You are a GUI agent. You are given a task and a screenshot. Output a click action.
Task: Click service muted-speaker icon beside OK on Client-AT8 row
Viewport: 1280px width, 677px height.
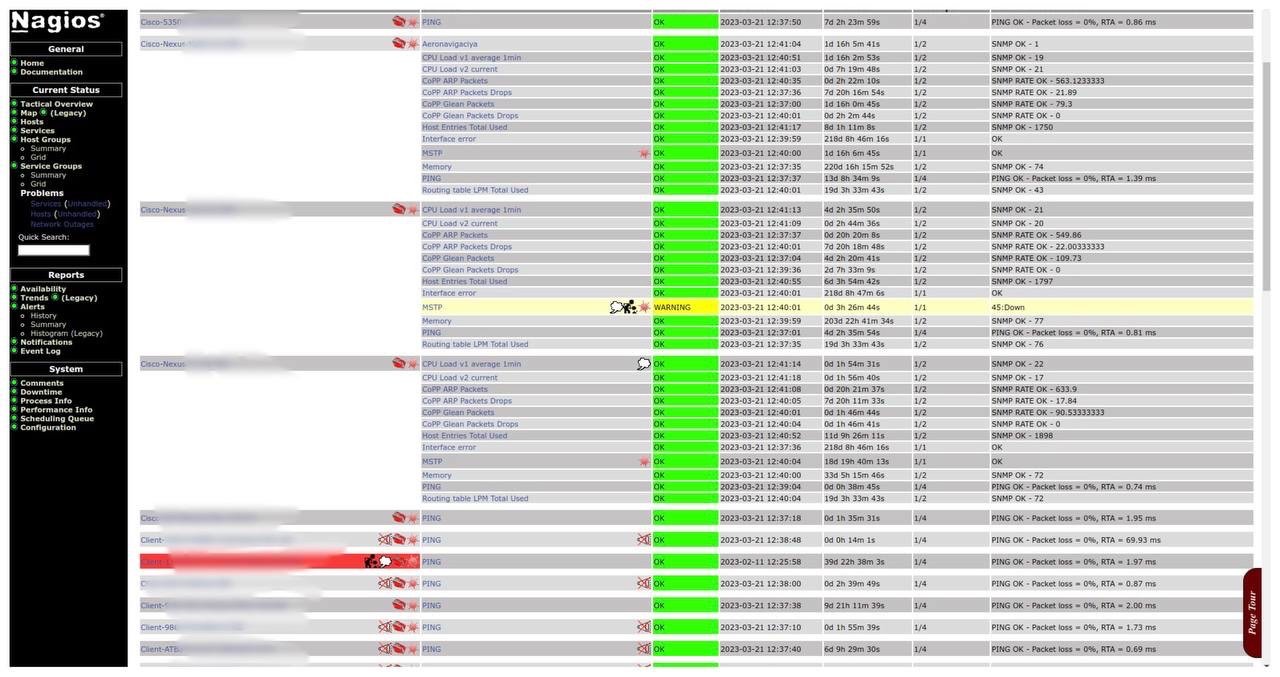pos(644,649)
